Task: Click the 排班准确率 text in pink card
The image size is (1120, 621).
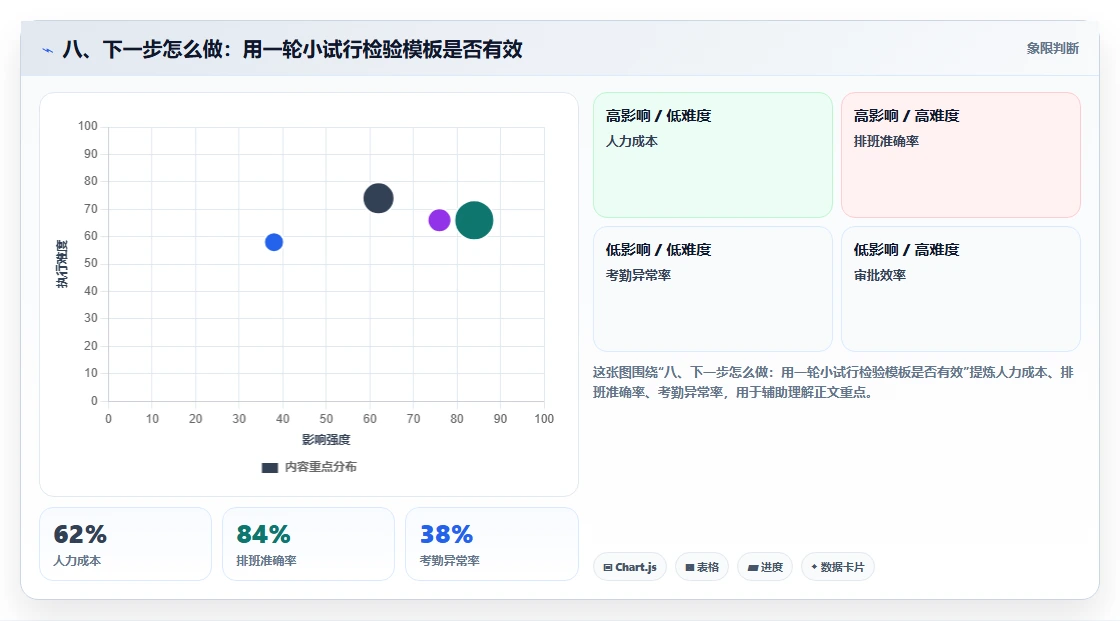Action: (886, 141)
